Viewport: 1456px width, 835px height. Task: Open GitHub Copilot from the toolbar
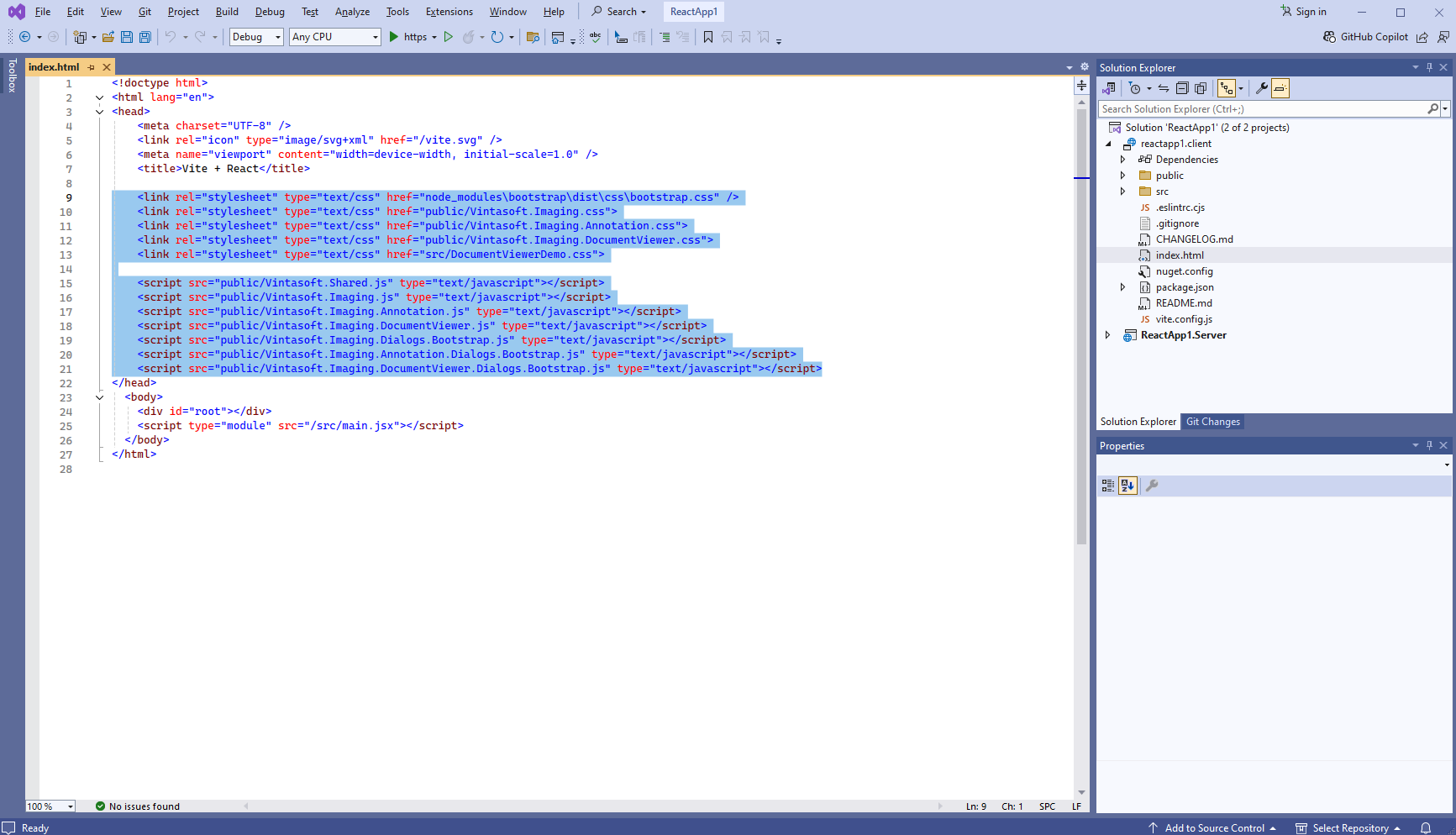[x=1365, y=37]
